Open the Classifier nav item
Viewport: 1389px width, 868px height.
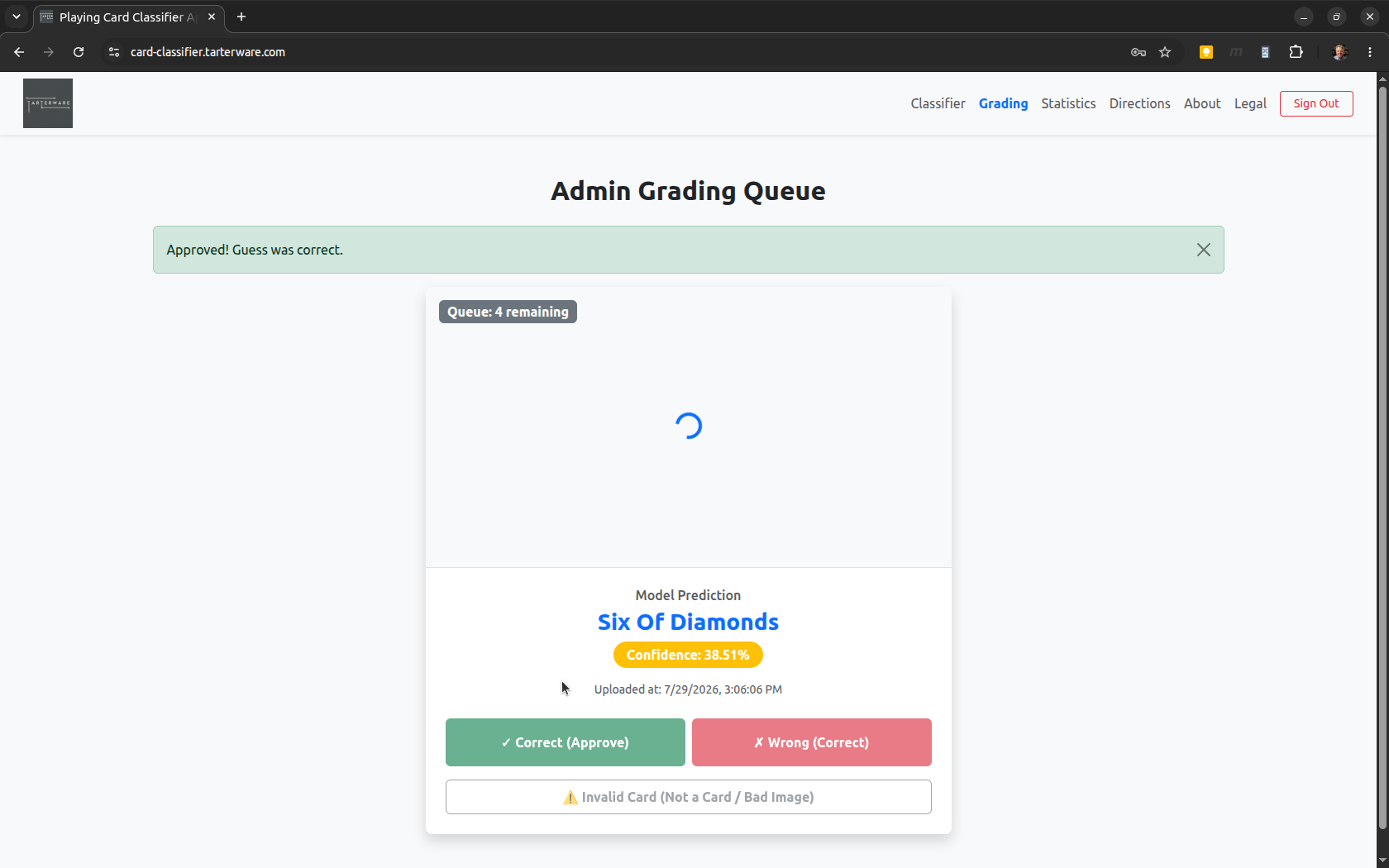pyautogui.click(x=938, y=103)
